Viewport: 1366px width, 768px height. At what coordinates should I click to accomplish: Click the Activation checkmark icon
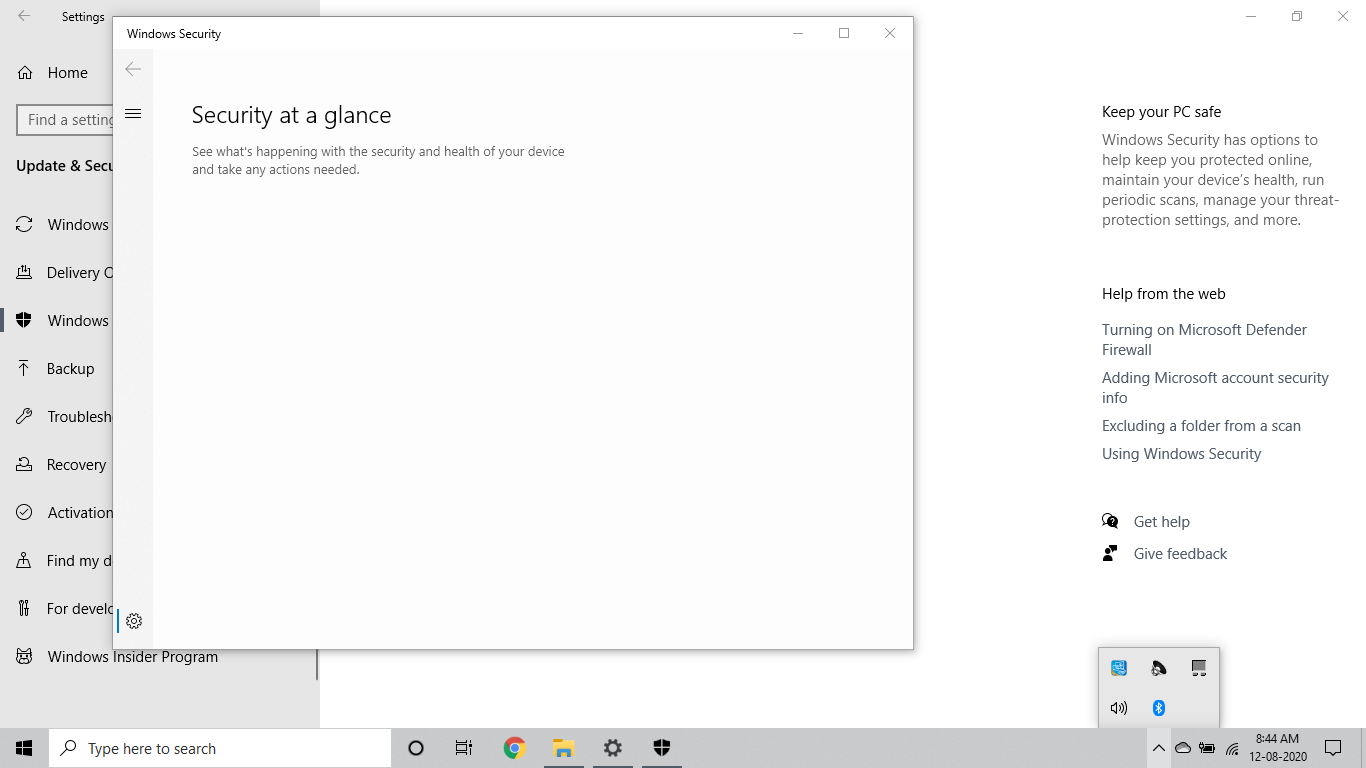coord(24,513)
